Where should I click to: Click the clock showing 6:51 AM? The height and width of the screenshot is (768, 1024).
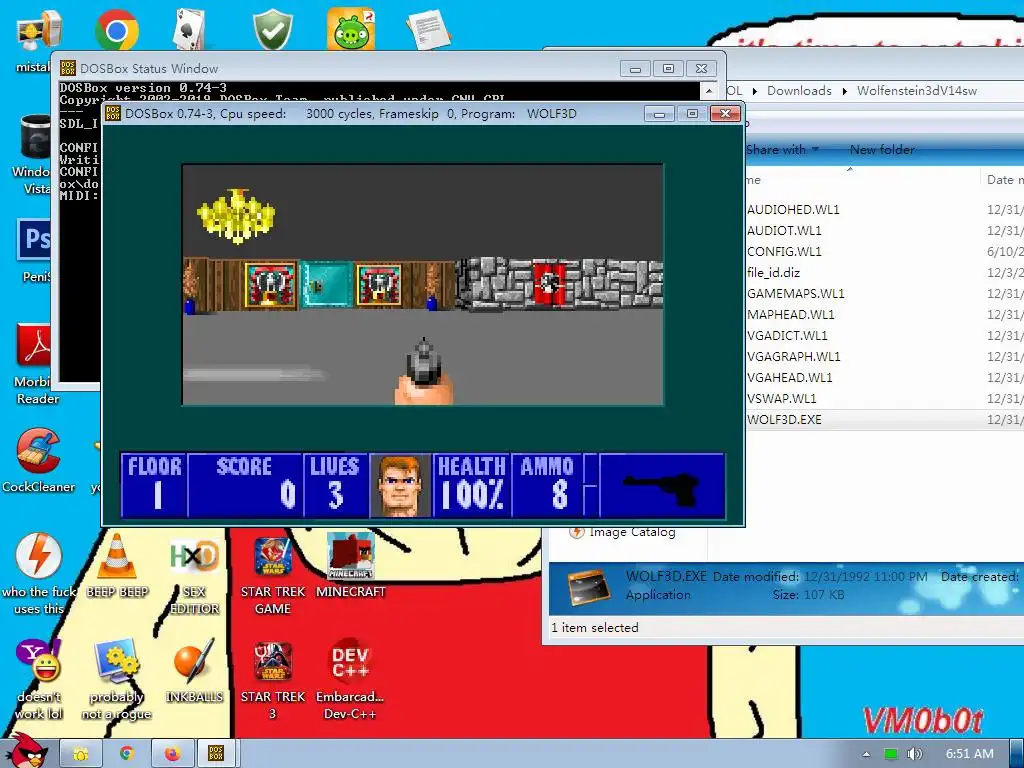click(x=969, y=754)
